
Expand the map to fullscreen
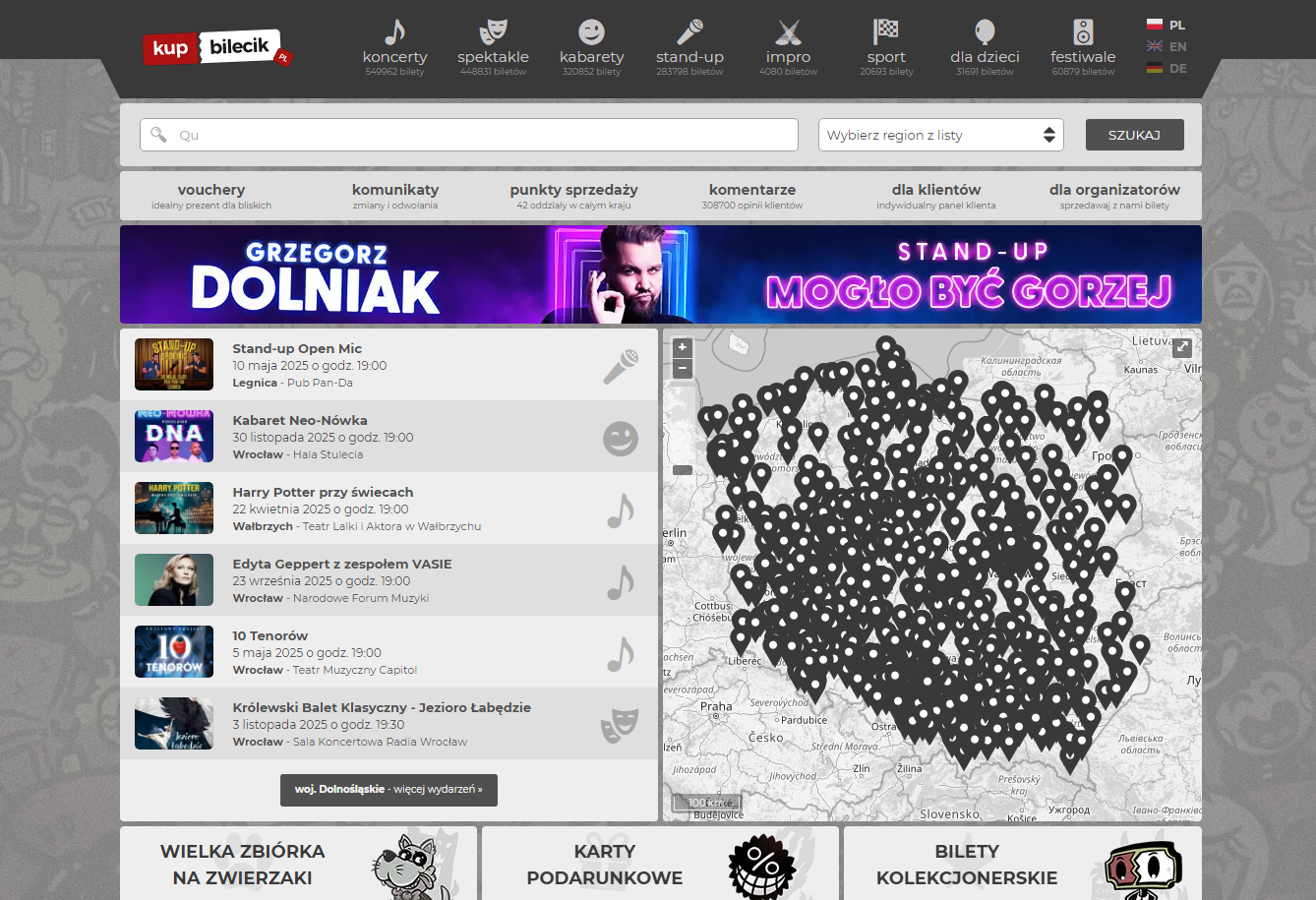(1182, 347)
